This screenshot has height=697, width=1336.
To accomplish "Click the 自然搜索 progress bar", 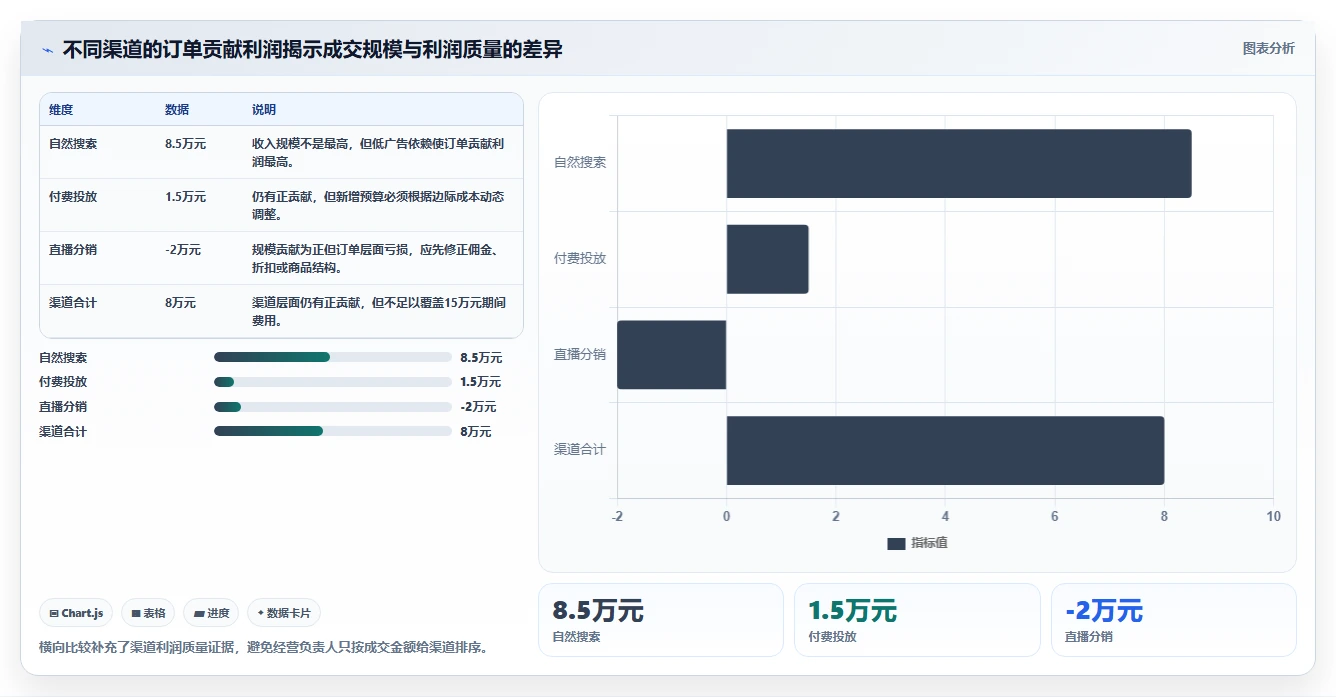I will pos(333,357).
